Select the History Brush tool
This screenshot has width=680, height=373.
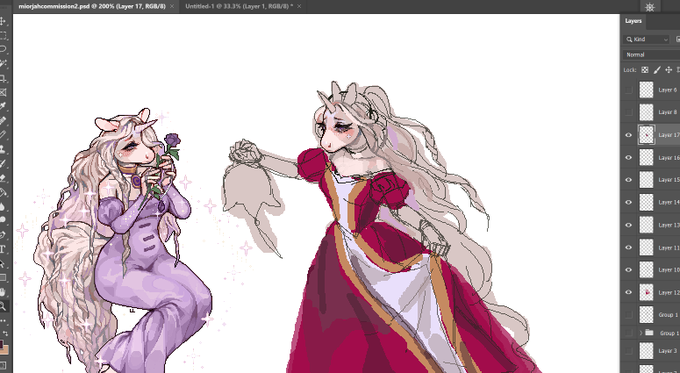3,164
